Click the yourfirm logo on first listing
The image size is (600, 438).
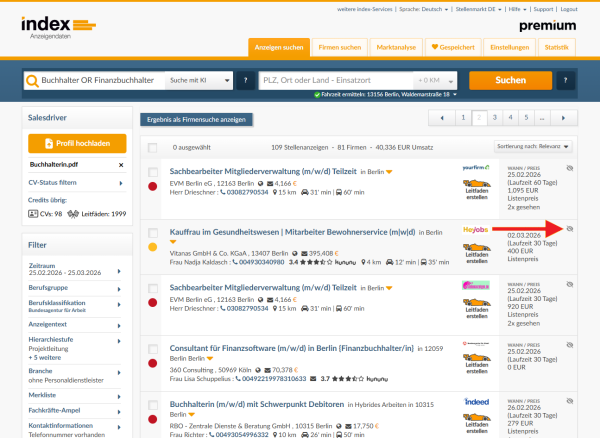(480, 169)
